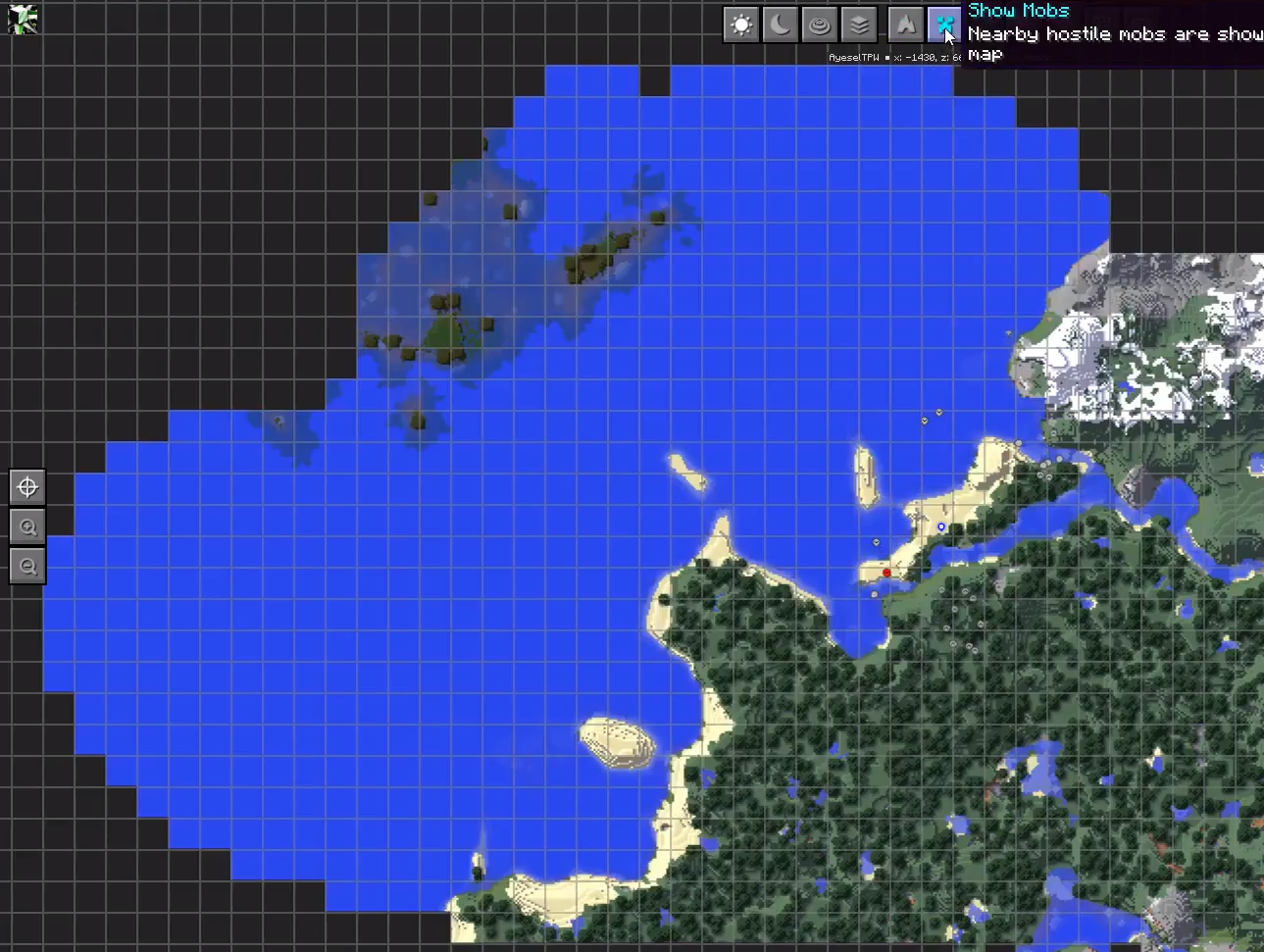Toggle cave view with the spiral icon

coord(820,25)
